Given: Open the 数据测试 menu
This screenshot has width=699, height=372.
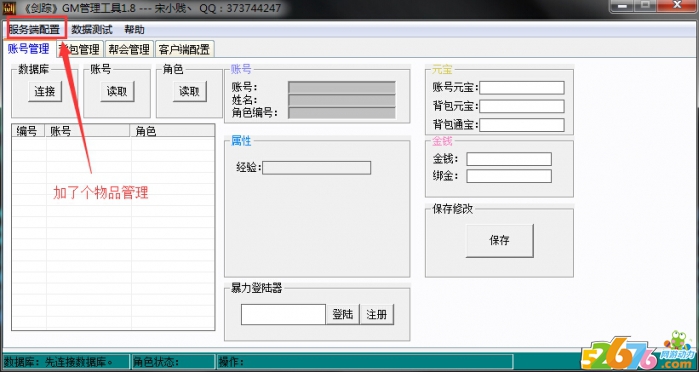Looking at the screenshot, I should (x=92, y=30).
